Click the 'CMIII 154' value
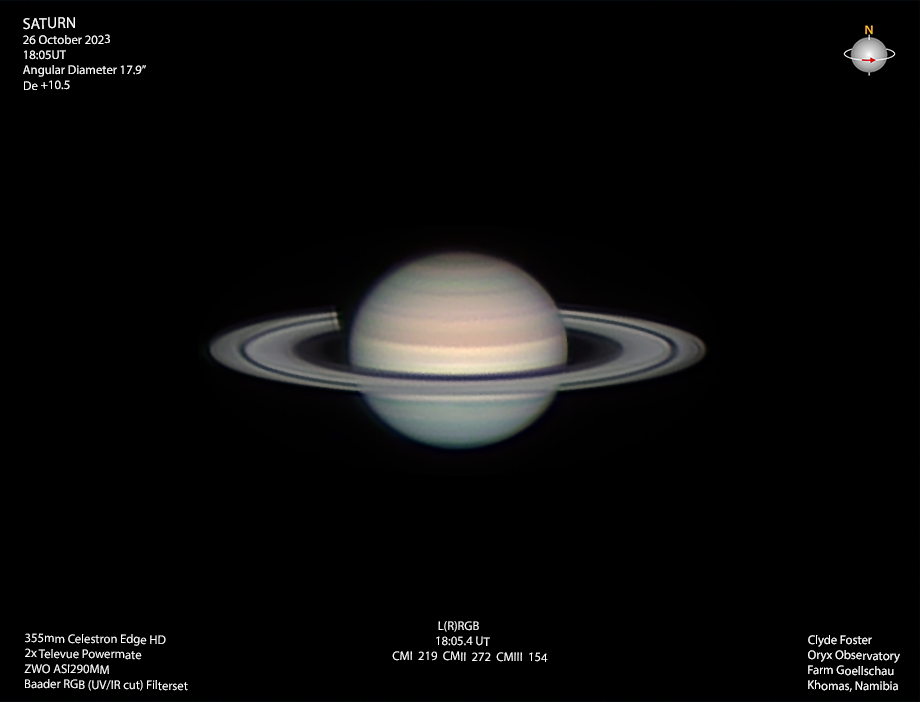 tap(522, 657)
